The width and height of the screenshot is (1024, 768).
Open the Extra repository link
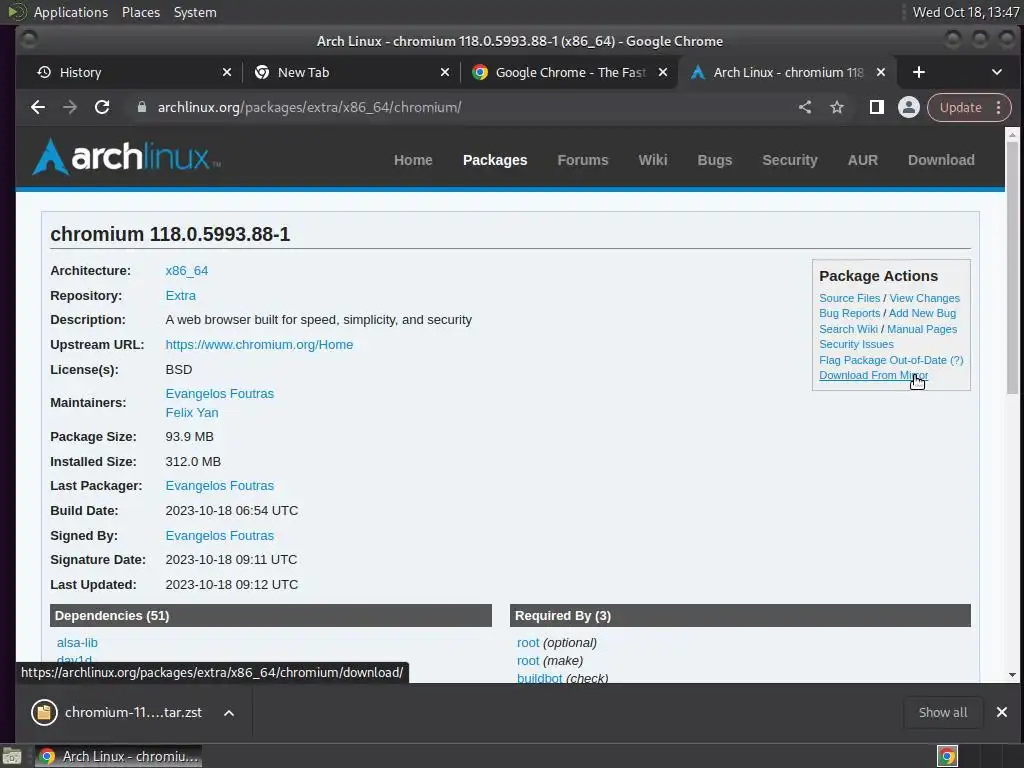(180, 295)
